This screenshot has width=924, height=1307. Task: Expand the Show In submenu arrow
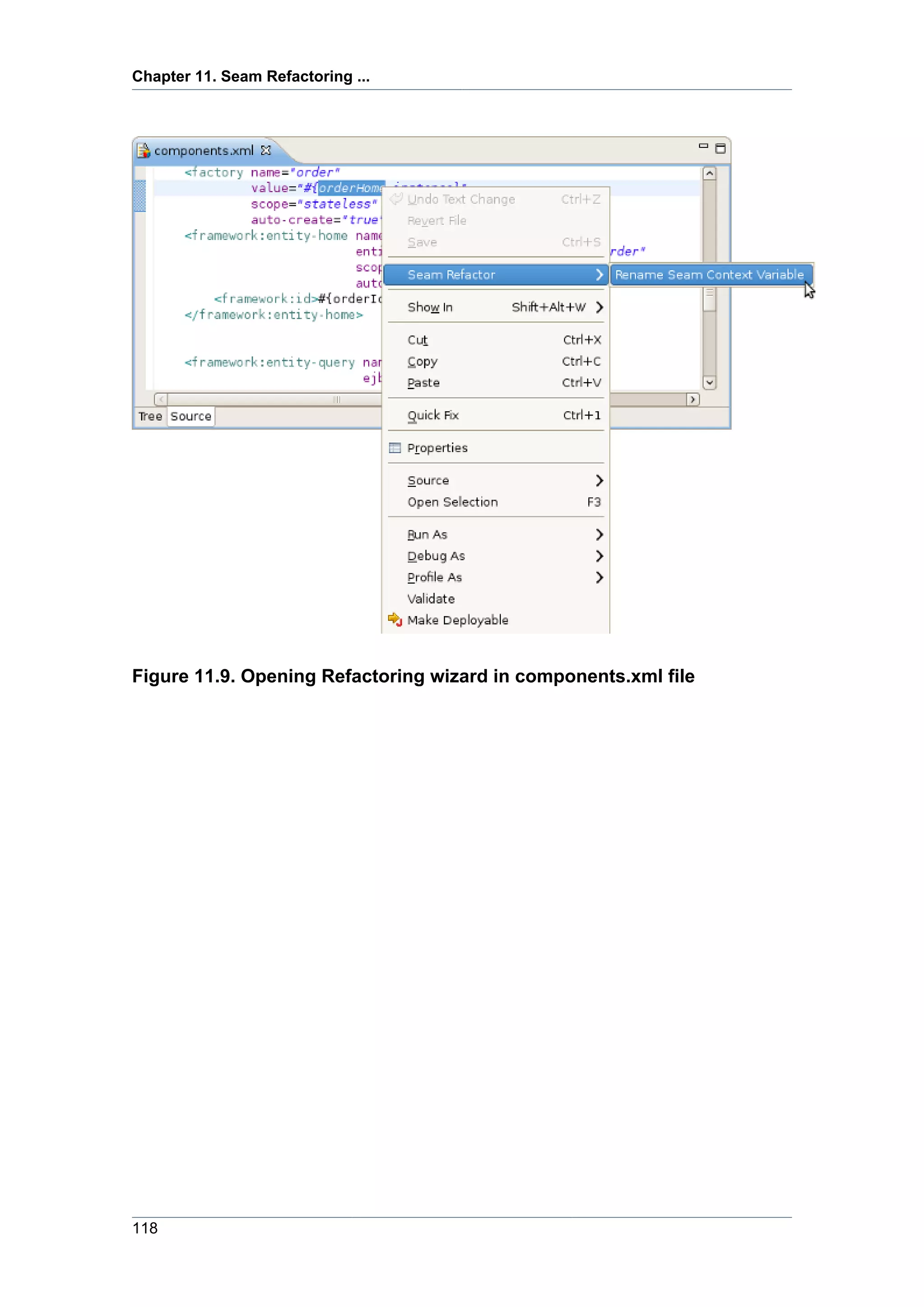click(599, 307)
